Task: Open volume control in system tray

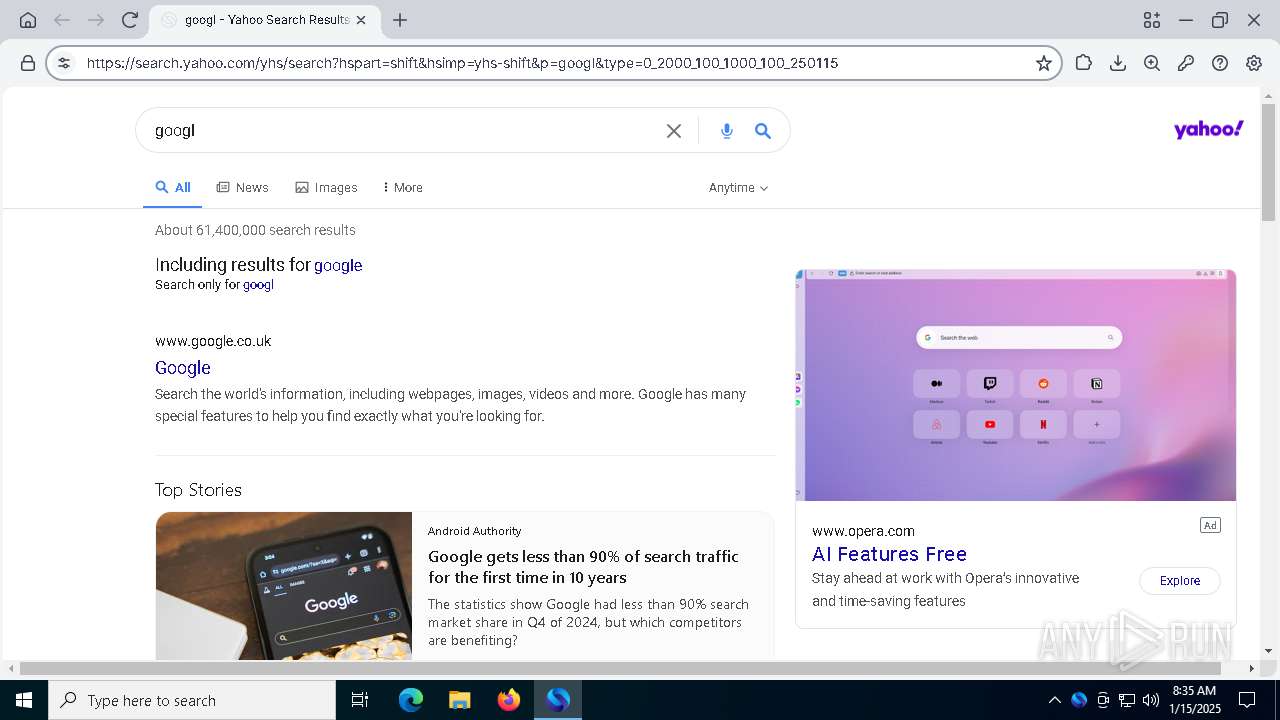Action: 1150,700
